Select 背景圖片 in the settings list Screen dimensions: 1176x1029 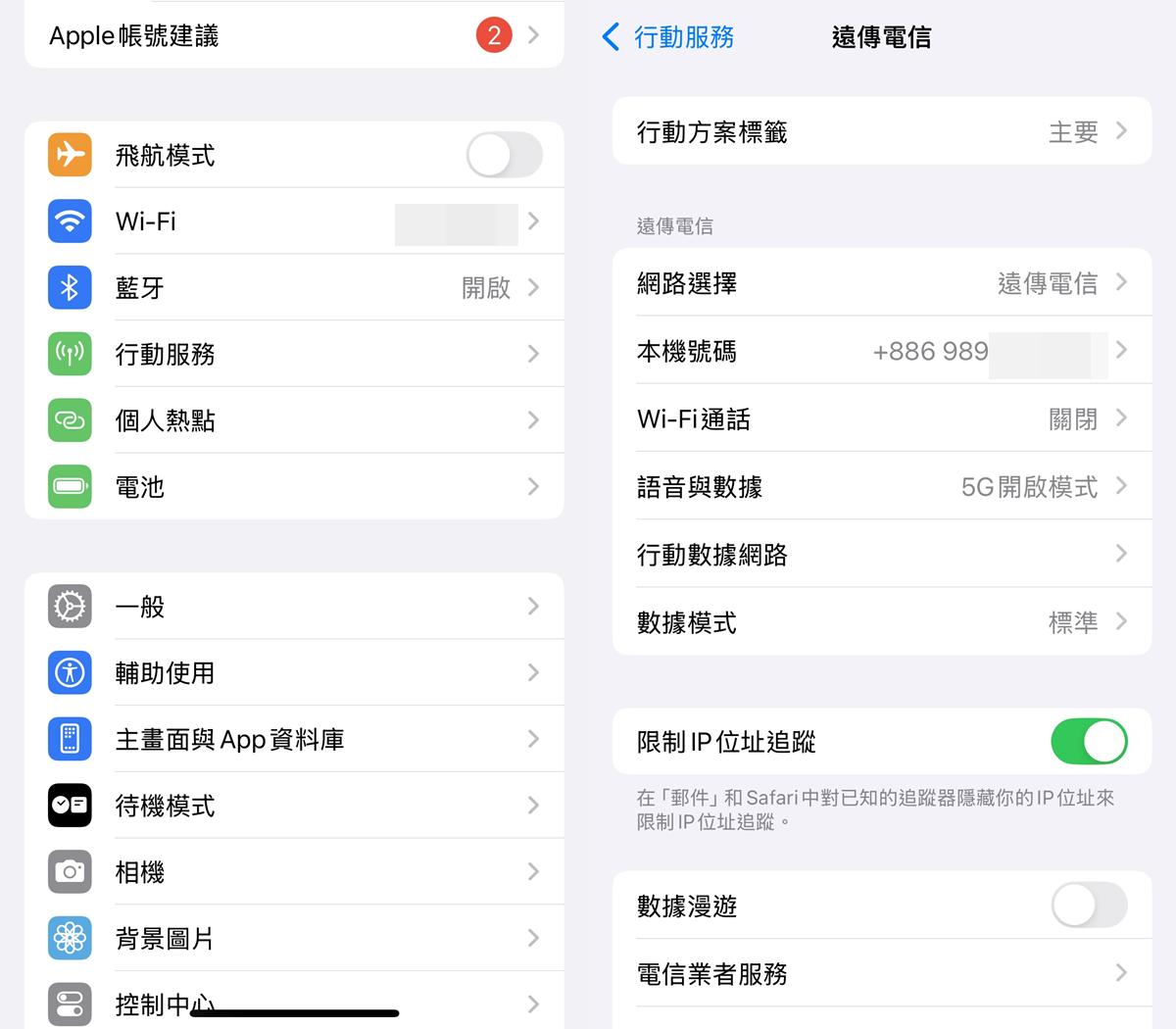tap(294, 938)
